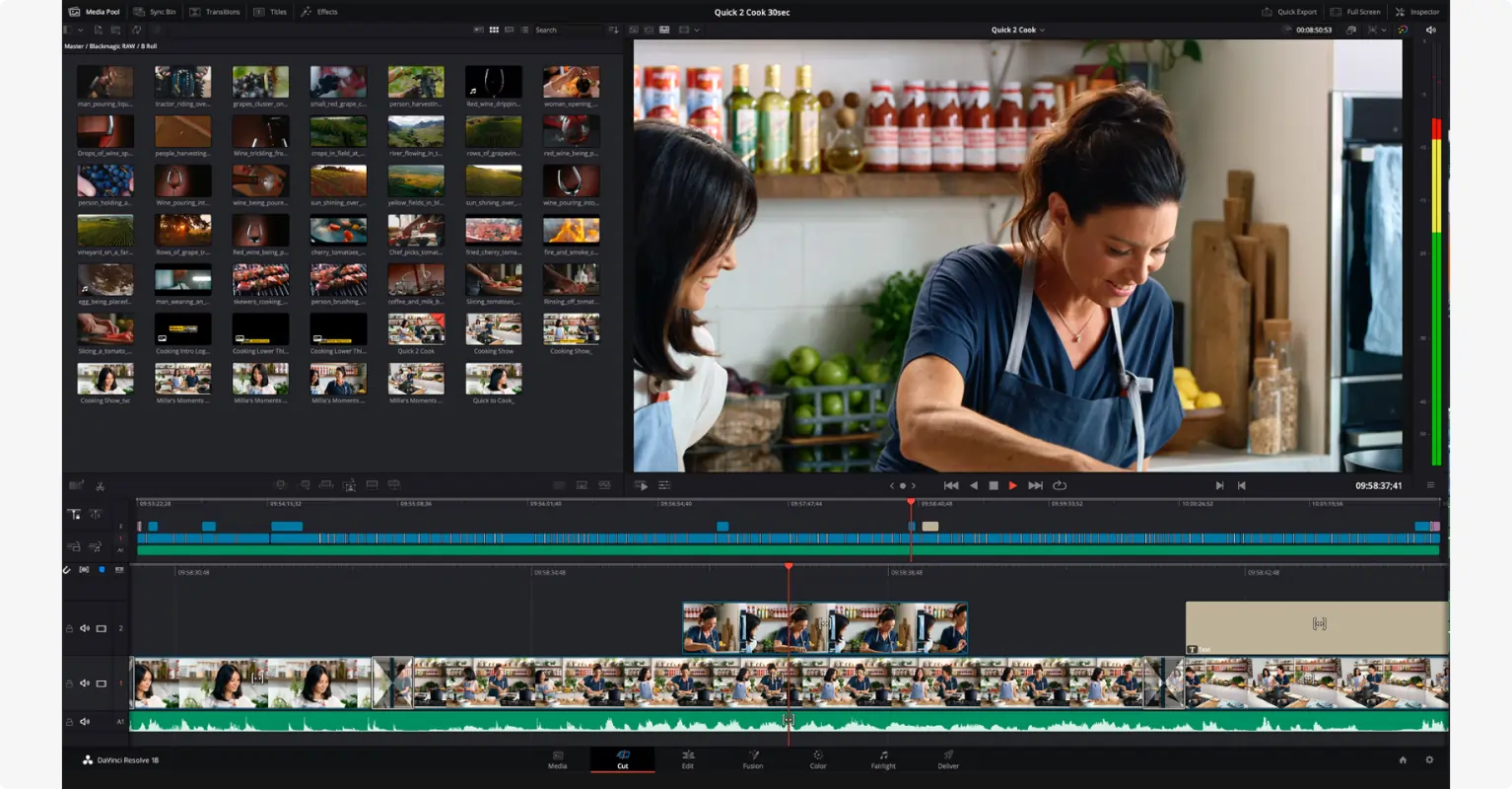The width and height of the screenshot is (1512, 789).
Task: Enable loop playback in the viewer
Action: tap(1058, 485)
